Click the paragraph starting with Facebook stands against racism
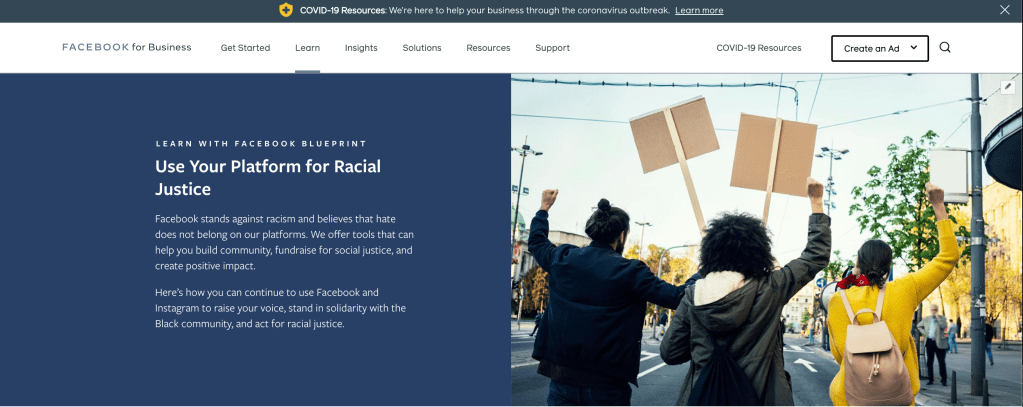 coord(284,242)
